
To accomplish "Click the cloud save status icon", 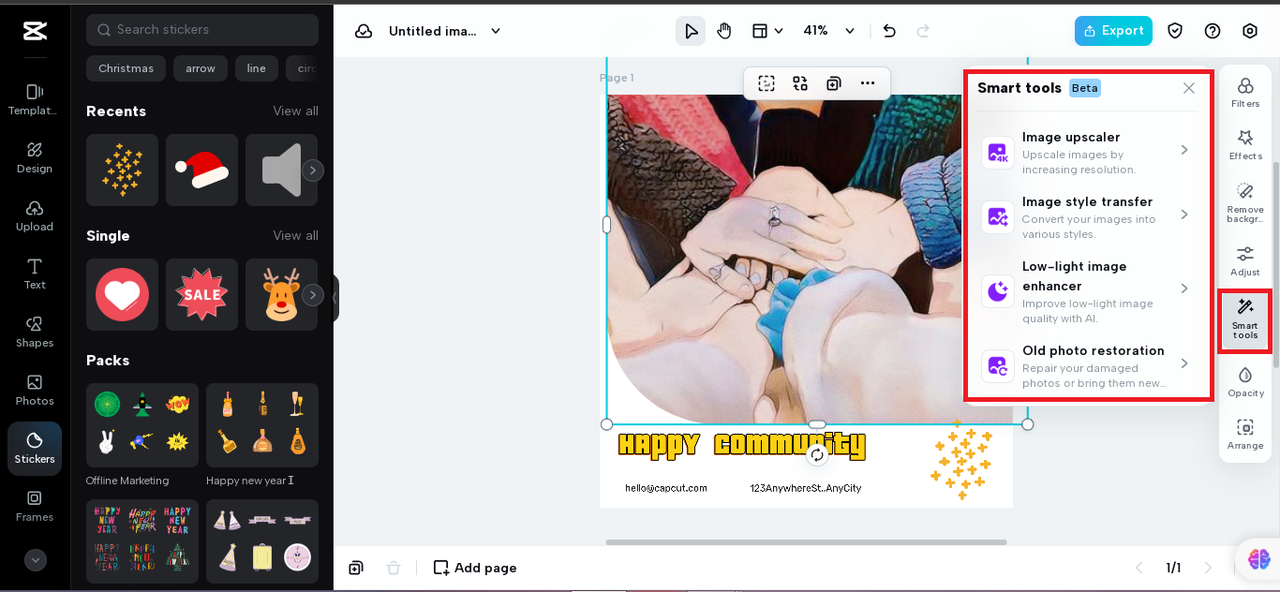I will click(364, 31).
